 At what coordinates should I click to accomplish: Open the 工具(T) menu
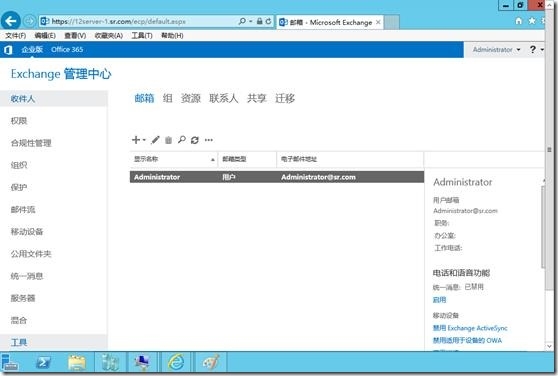pyautogui.click(x=142, y=36)
